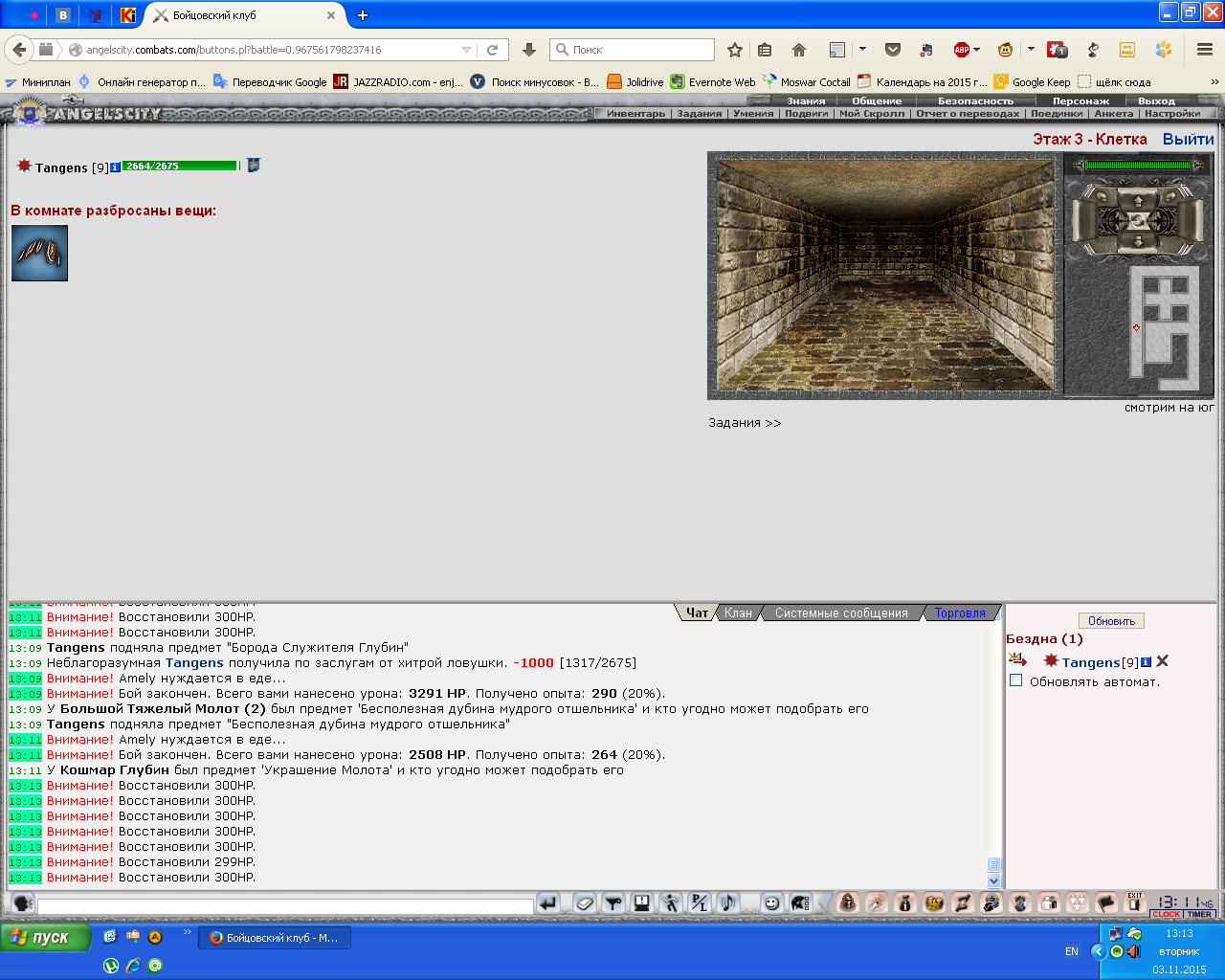Expand the 'Задания >>' link
This screenshot has width=1225, height=980.
pyautogui.click(x=745, y=423)
